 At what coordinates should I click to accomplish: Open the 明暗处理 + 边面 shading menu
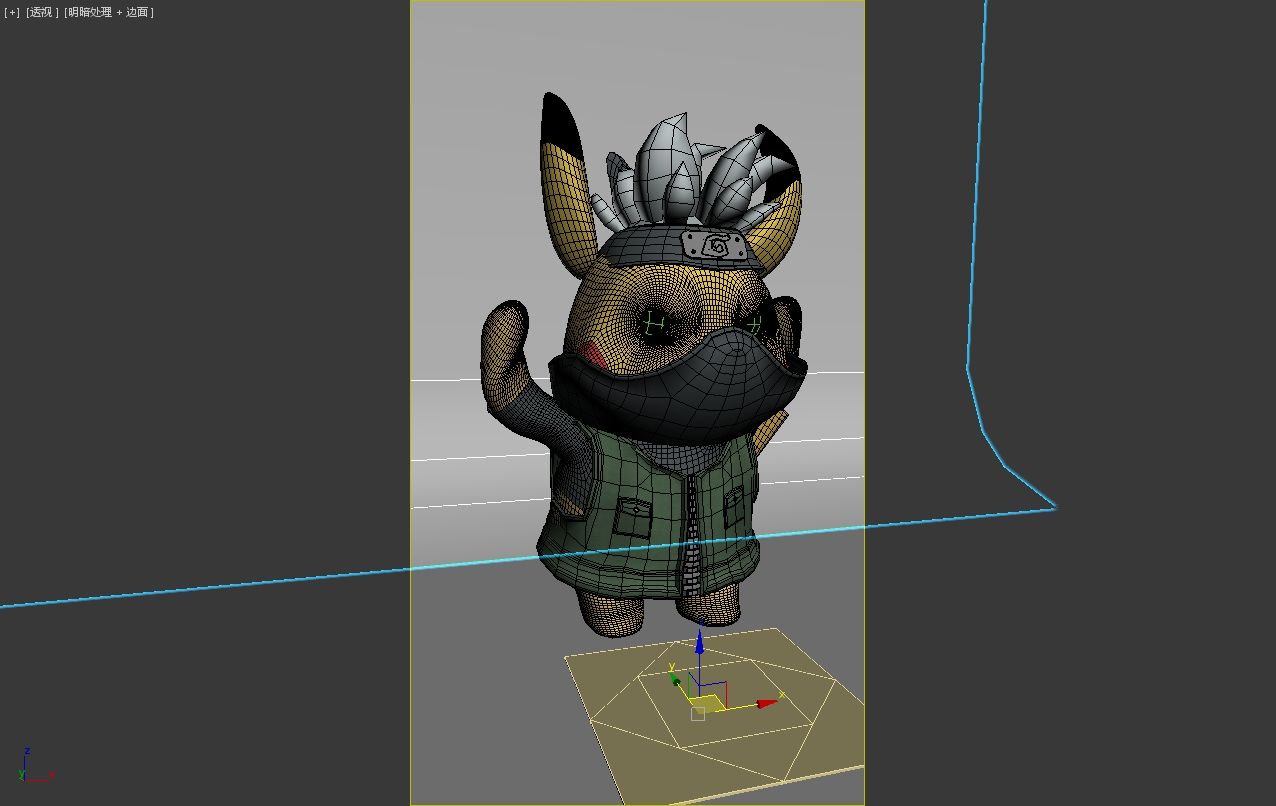click(109, 12)
